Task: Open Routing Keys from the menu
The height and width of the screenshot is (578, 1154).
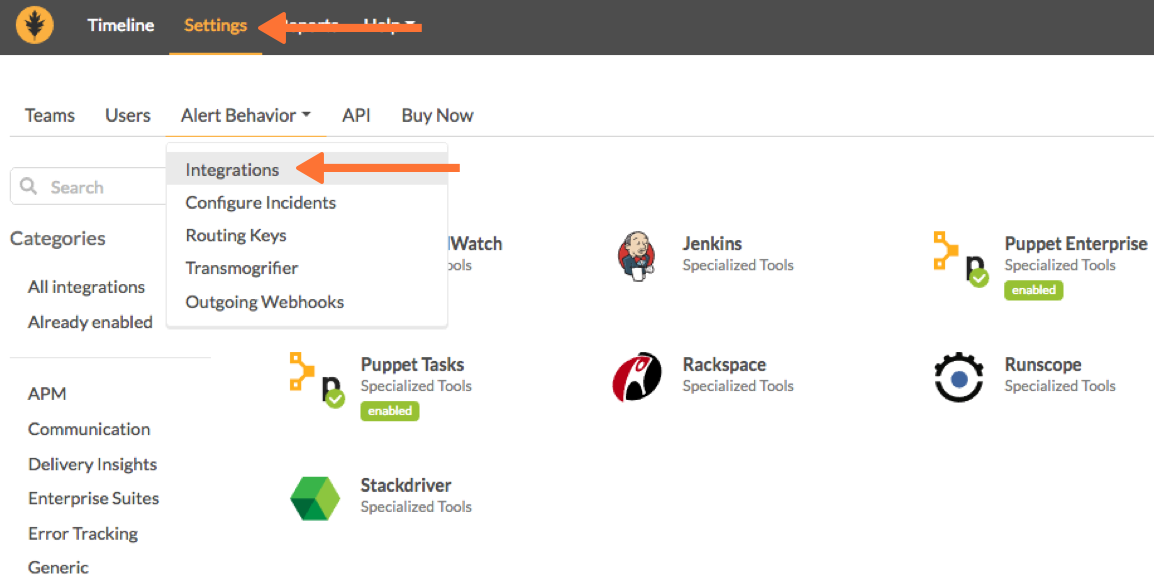Action: 235,235
